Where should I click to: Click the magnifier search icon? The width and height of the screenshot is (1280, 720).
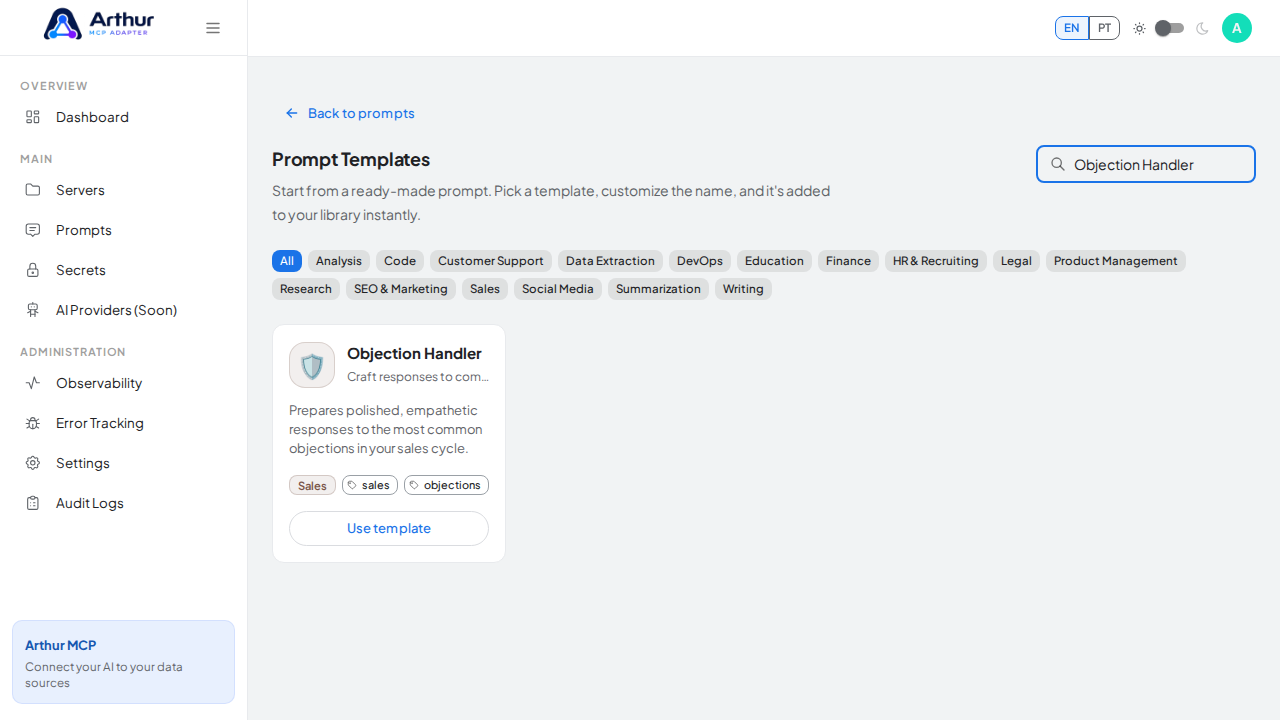pos(1057,164)
